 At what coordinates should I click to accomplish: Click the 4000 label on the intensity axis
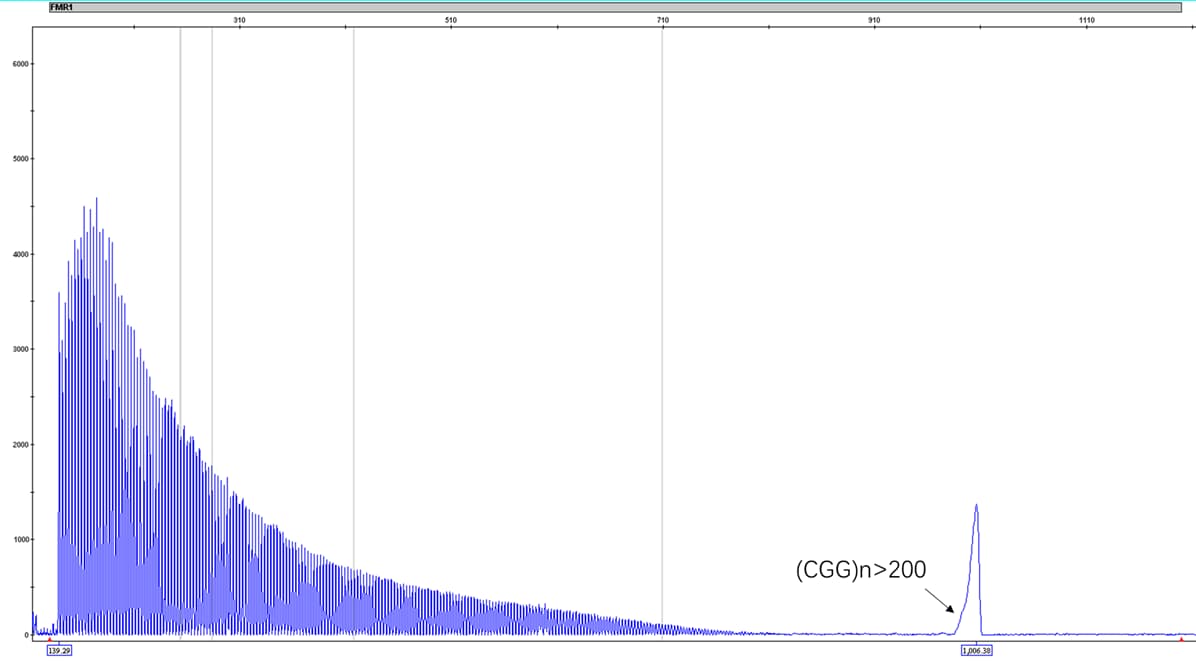[x=19, y=254]
